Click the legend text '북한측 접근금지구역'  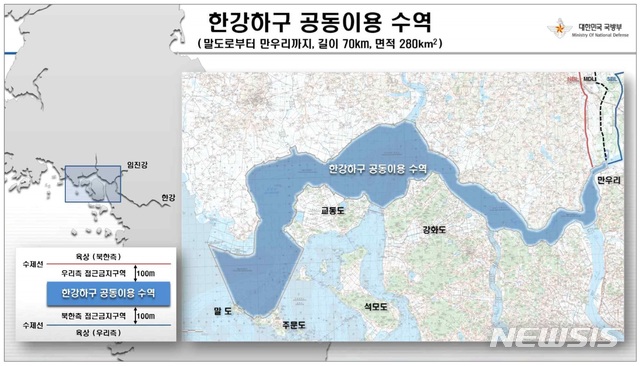[x=93, y=316]
